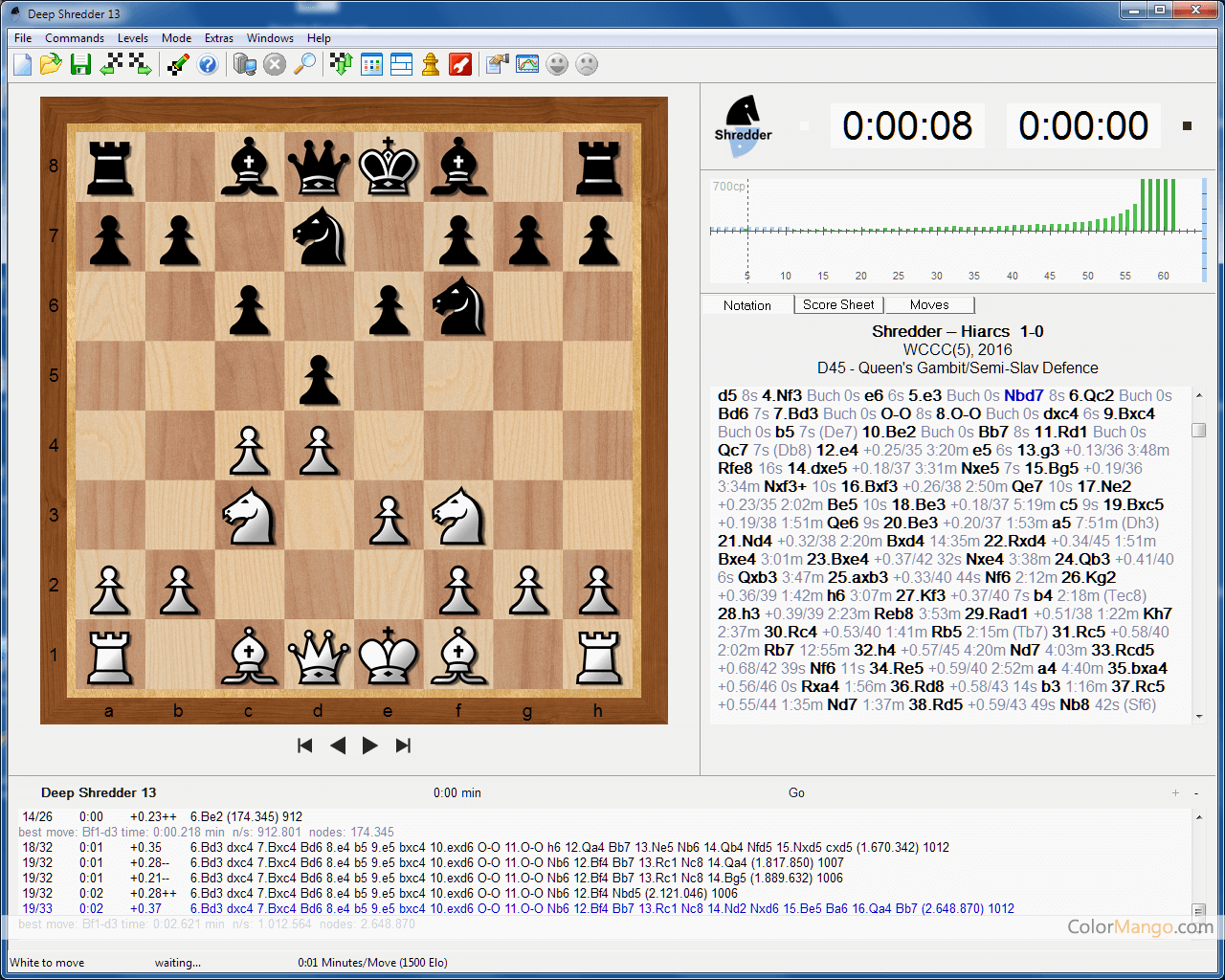The height and width of the screenshot is (980, 1225).
Task: Step forward one move with the right arrow
Action: 370,746
